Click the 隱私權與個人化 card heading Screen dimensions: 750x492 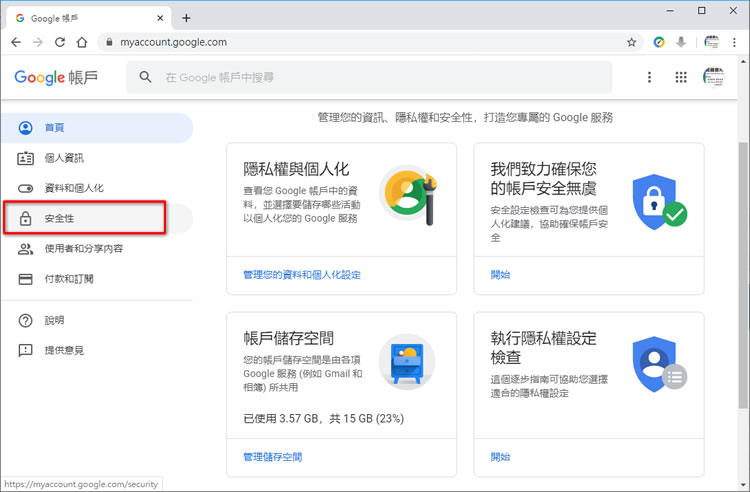click(x=296, y=169)
